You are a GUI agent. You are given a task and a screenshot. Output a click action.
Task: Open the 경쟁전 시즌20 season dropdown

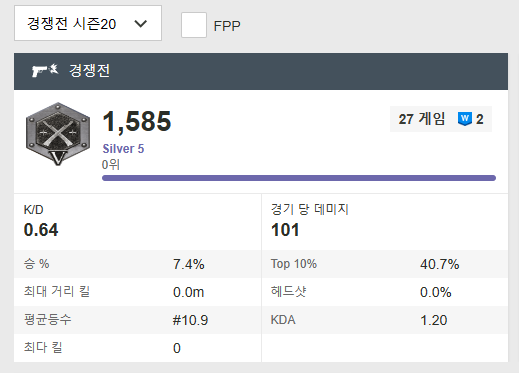(x=88, y=23)
